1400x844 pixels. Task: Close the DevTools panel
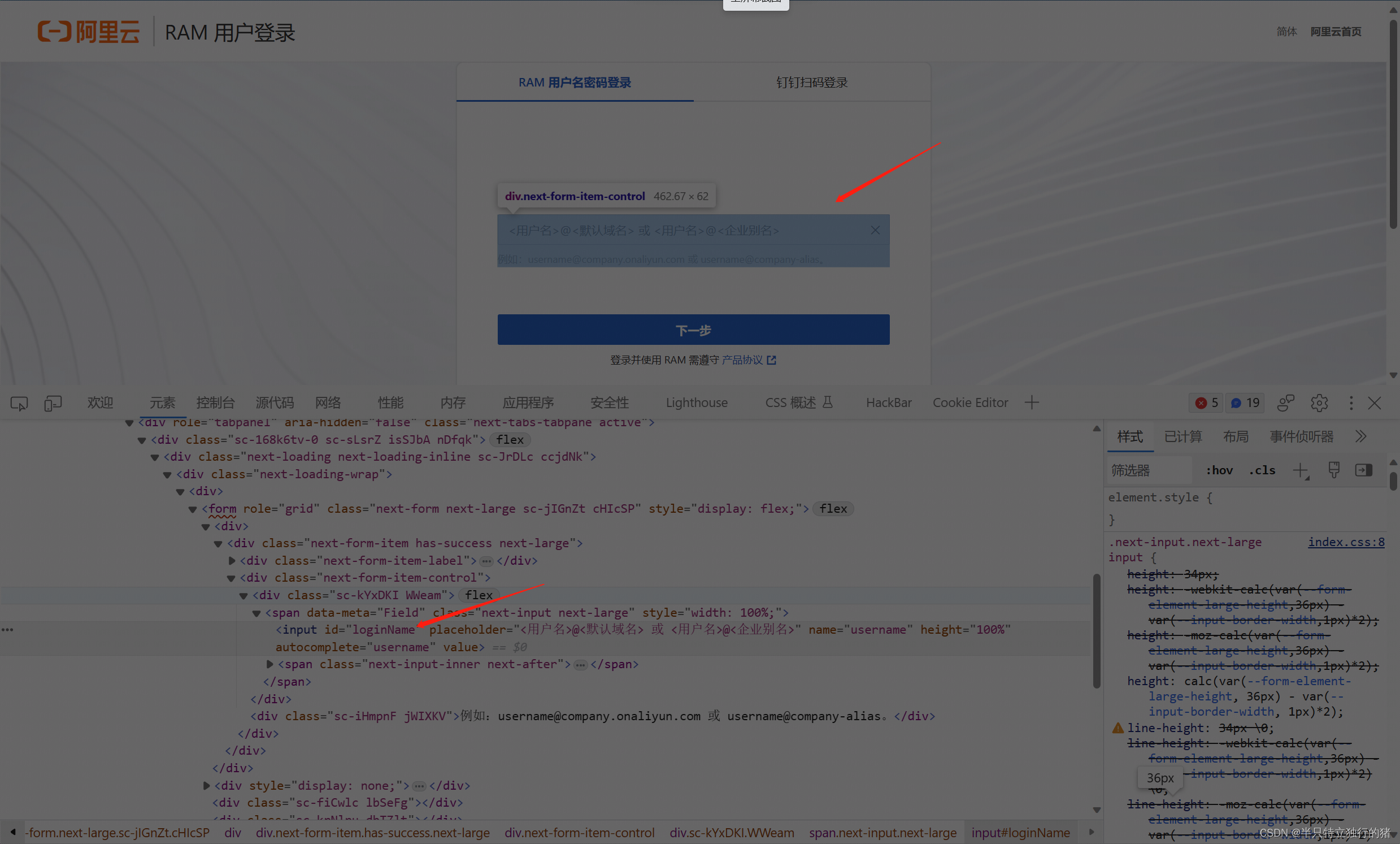click(1375, 403)
